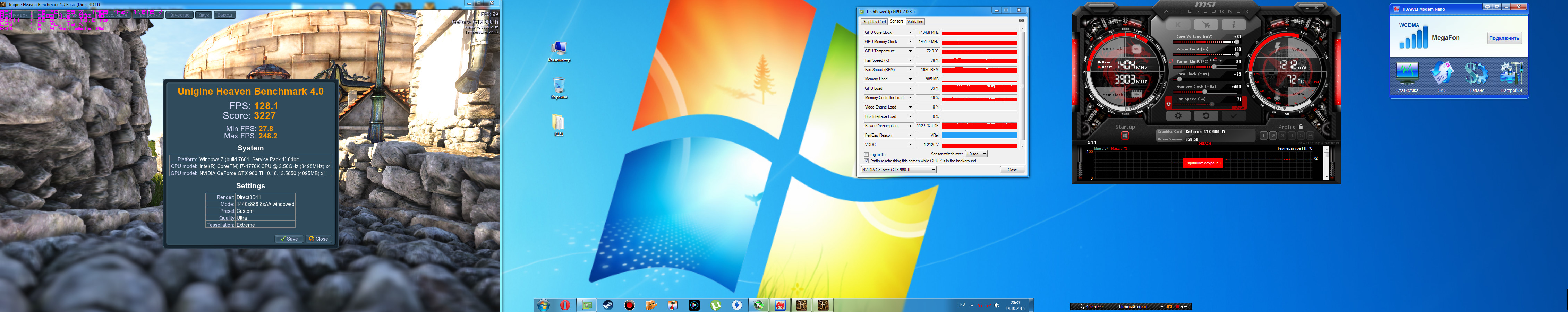The image size is (1568, 312).
Task: Click the Afterburner monitoring graph scrollbar
Action: (x=1326, y=162)
